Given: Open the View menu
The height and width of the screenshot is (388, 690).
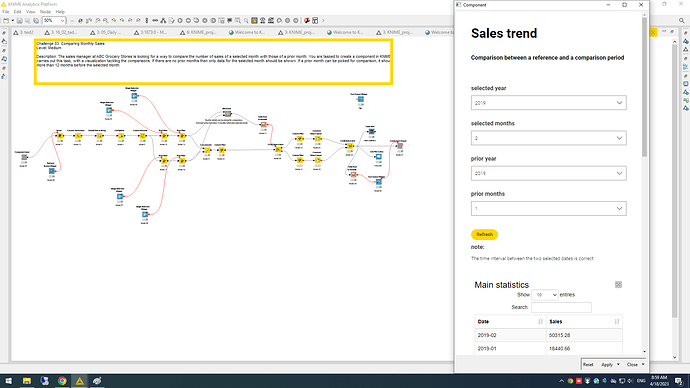Looking at the screenshot, I should click(30, 12).
